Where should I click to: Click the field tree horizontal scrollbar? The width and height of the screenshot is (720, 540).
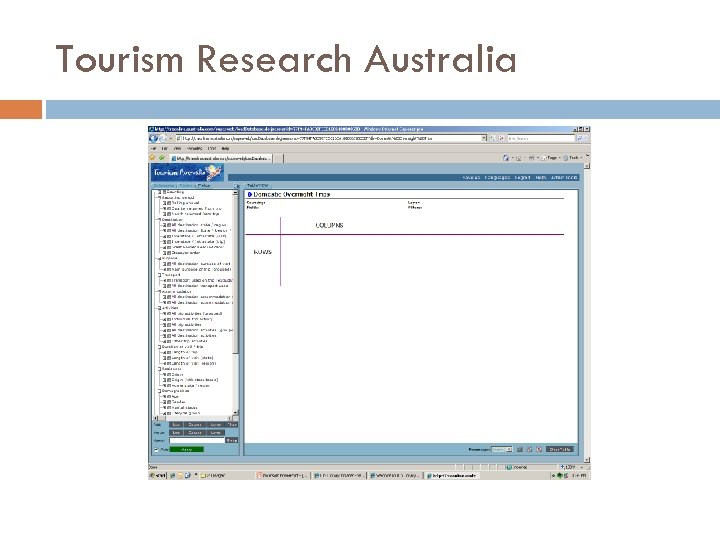[x=193, y=418]
